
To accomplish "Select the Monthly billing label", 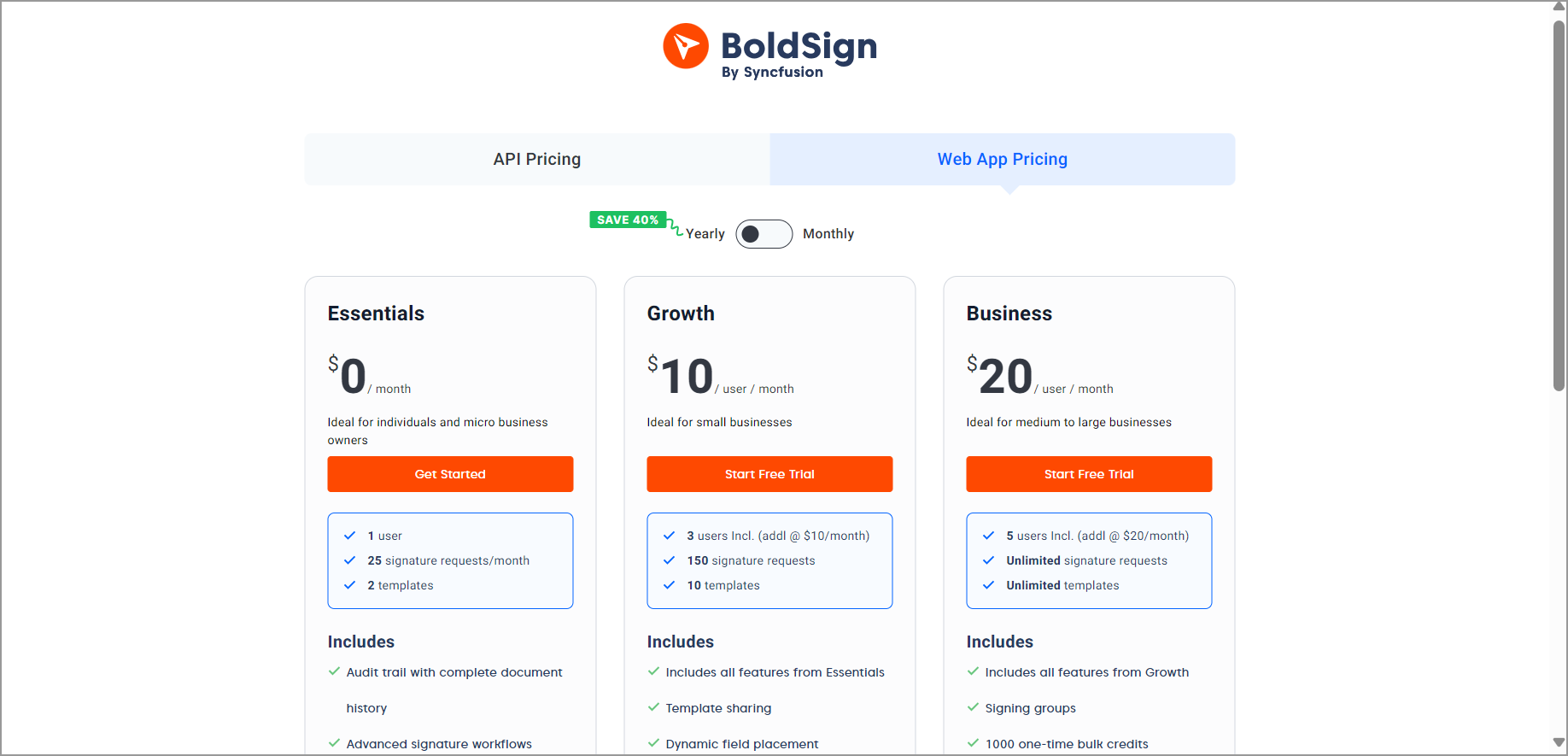I will [x=828, y=234].
